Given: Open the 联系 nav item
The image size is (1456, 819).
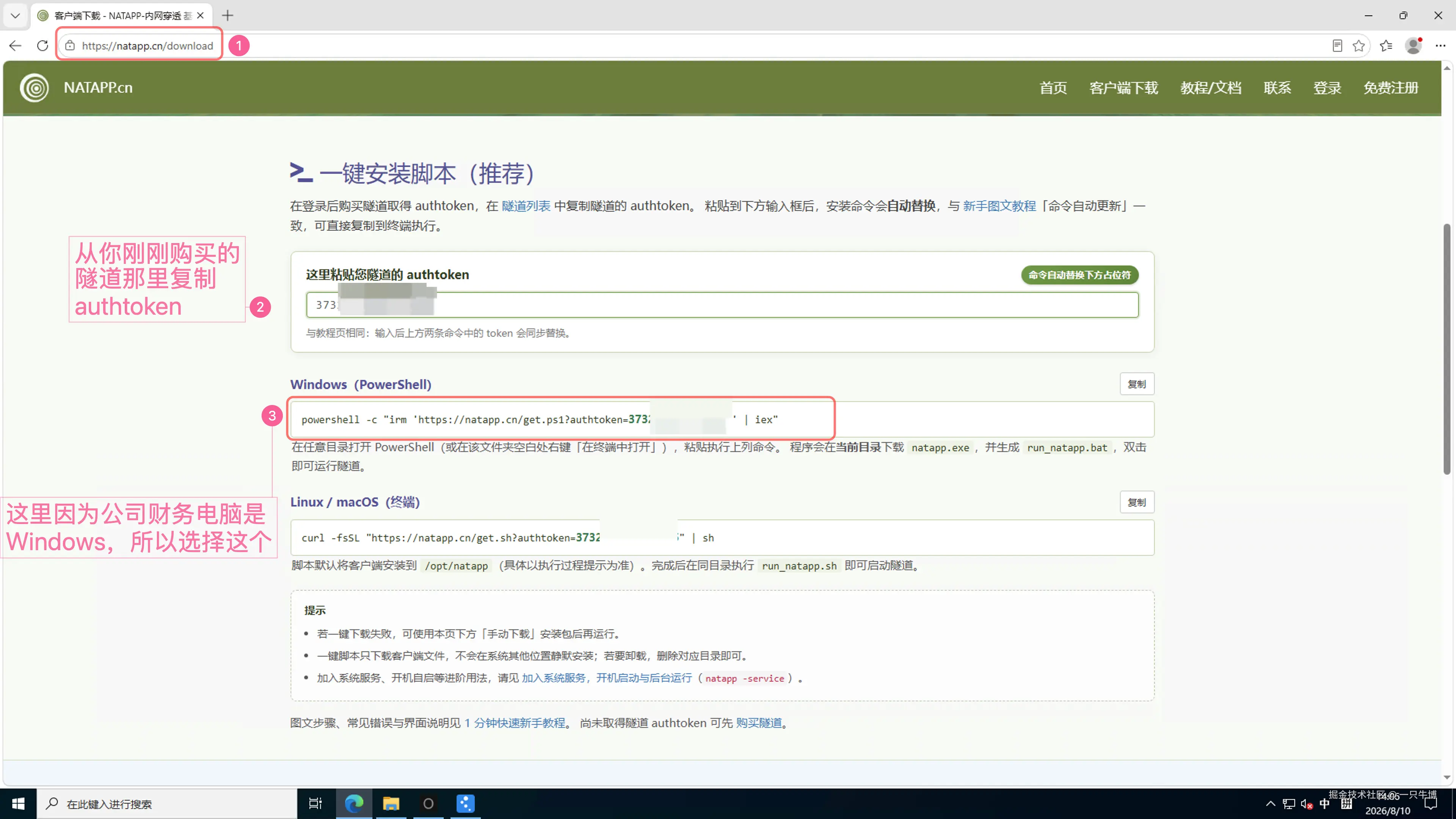Looking at the screenshot, I should tap(1277, 88).
